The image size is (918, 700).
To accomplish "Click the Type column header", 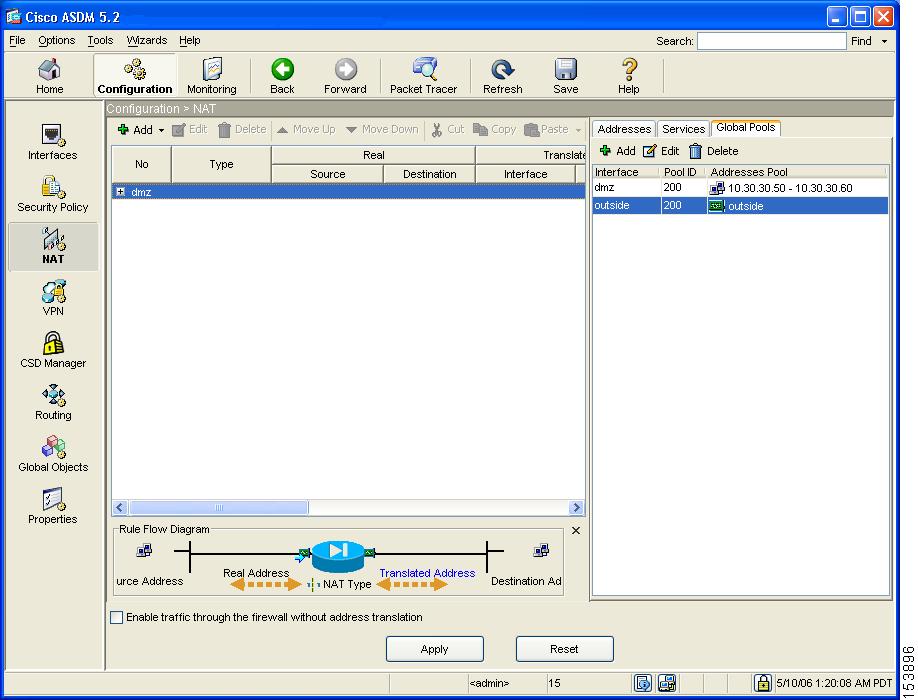I will click(221, 164).
